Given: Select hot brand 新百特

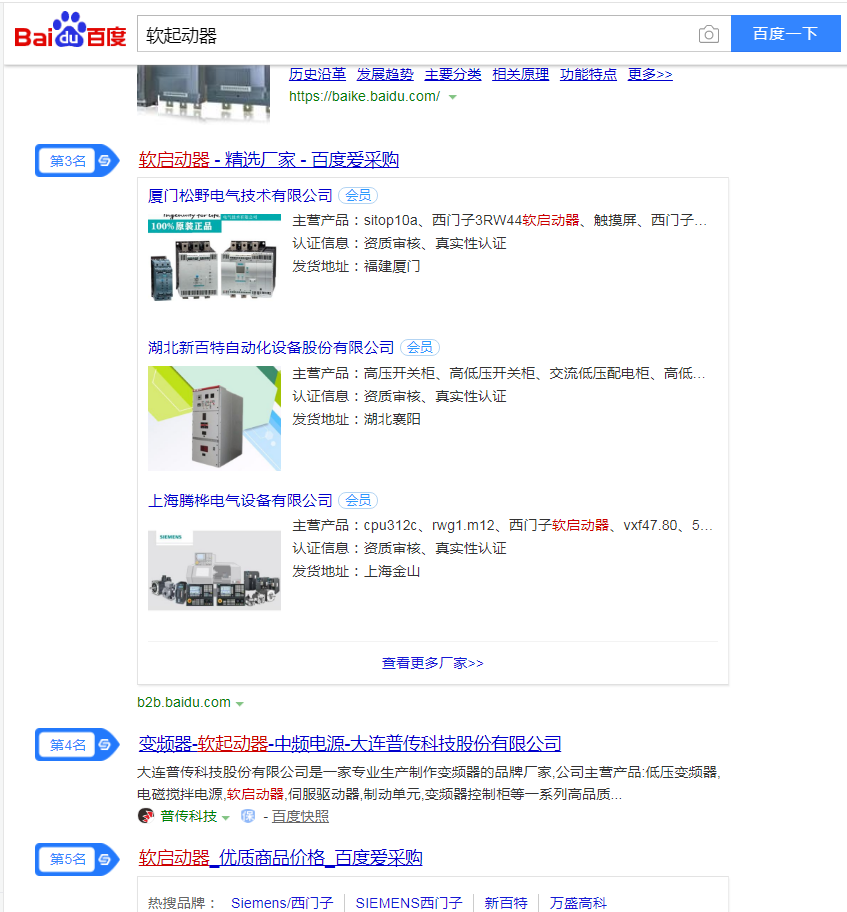Looking at the screenshot, I should tap(506, 903).
